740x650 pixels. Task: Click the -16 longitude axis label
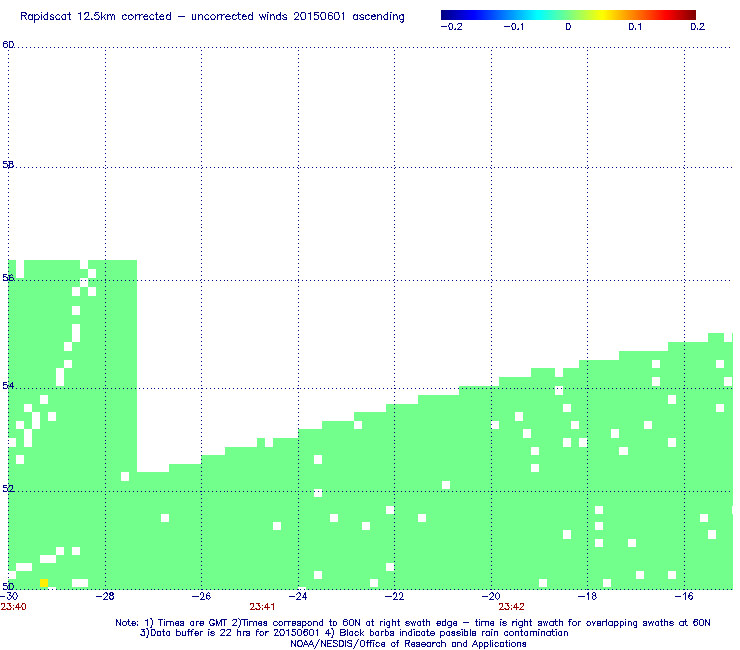684,596
